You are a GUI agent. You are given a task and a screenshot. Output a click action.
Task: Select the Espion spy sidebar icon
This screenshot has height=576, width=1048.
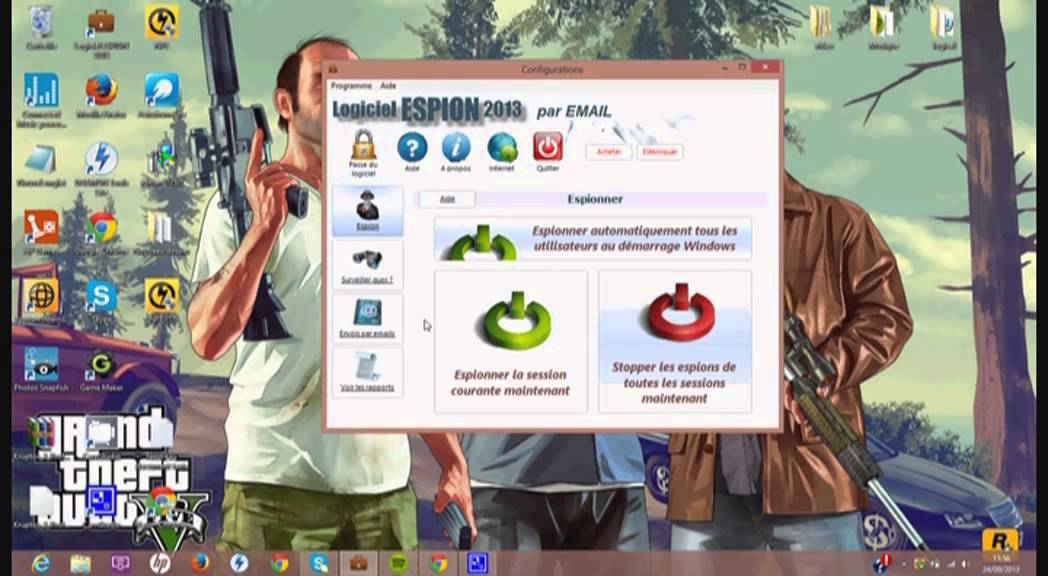pyautogui.click(x=368, y=211)
